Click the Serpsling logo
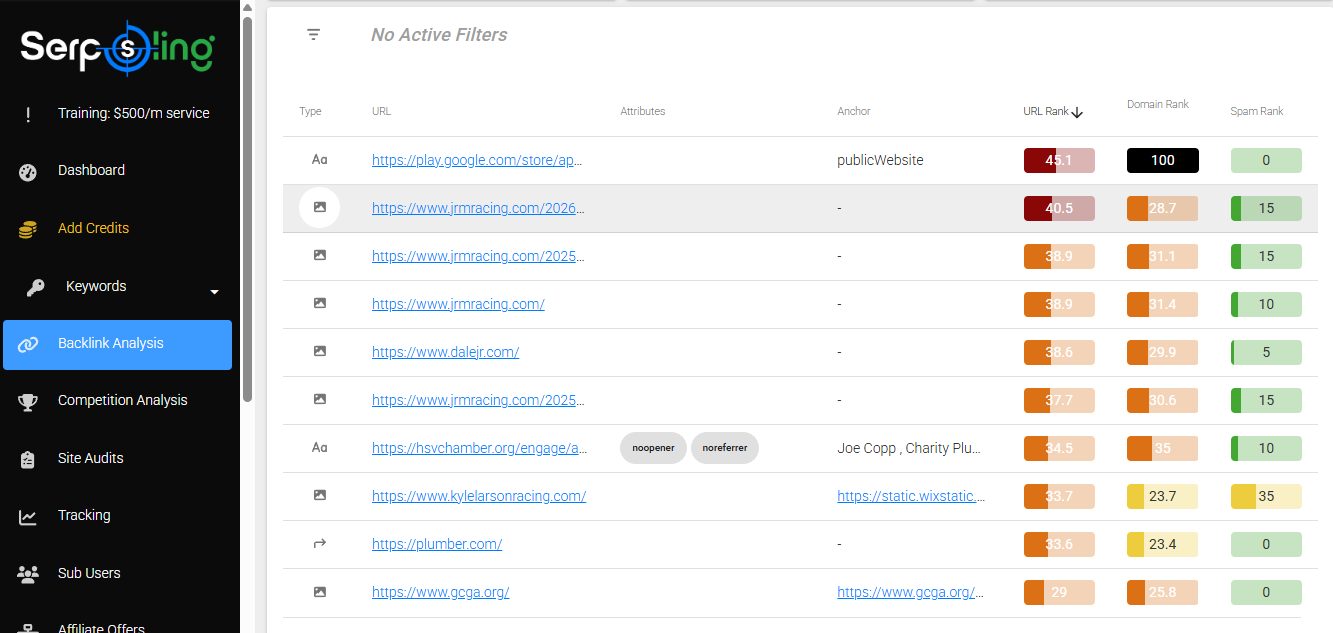This screenshot has width=1333, height=633. [118, 48]
